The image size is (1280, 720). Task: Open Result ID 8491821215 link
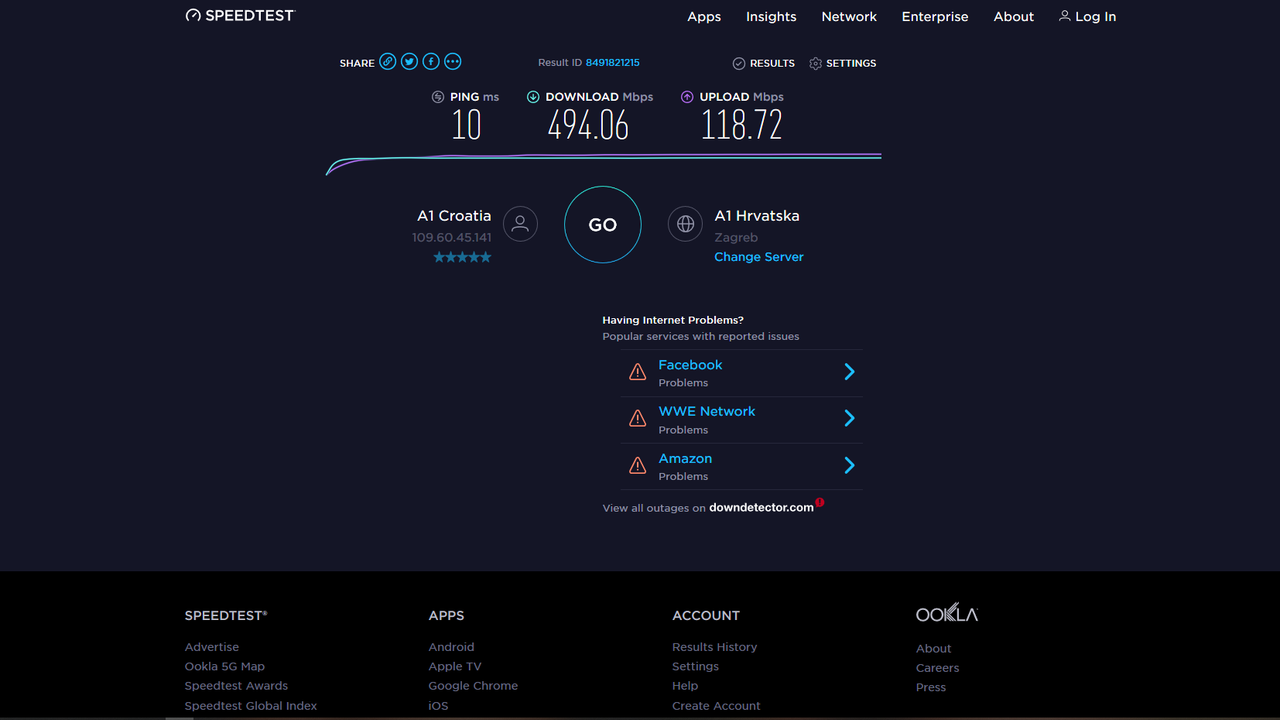coord(612,62)
